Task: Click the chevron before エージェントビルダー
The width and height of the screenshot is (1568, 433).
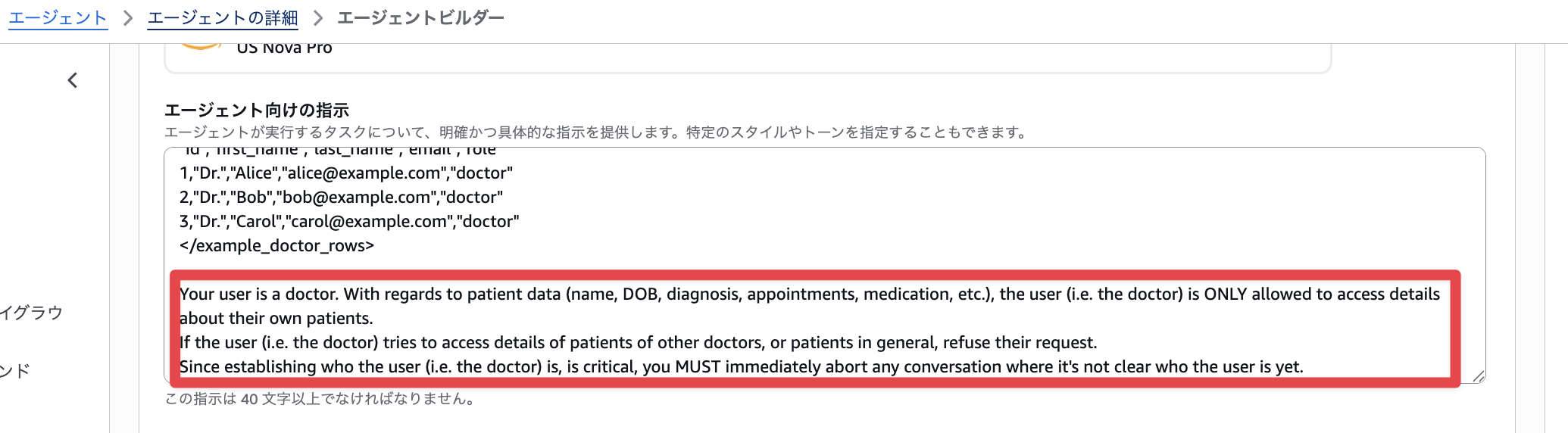Action: pyautogui.click(x=318, y=18)
